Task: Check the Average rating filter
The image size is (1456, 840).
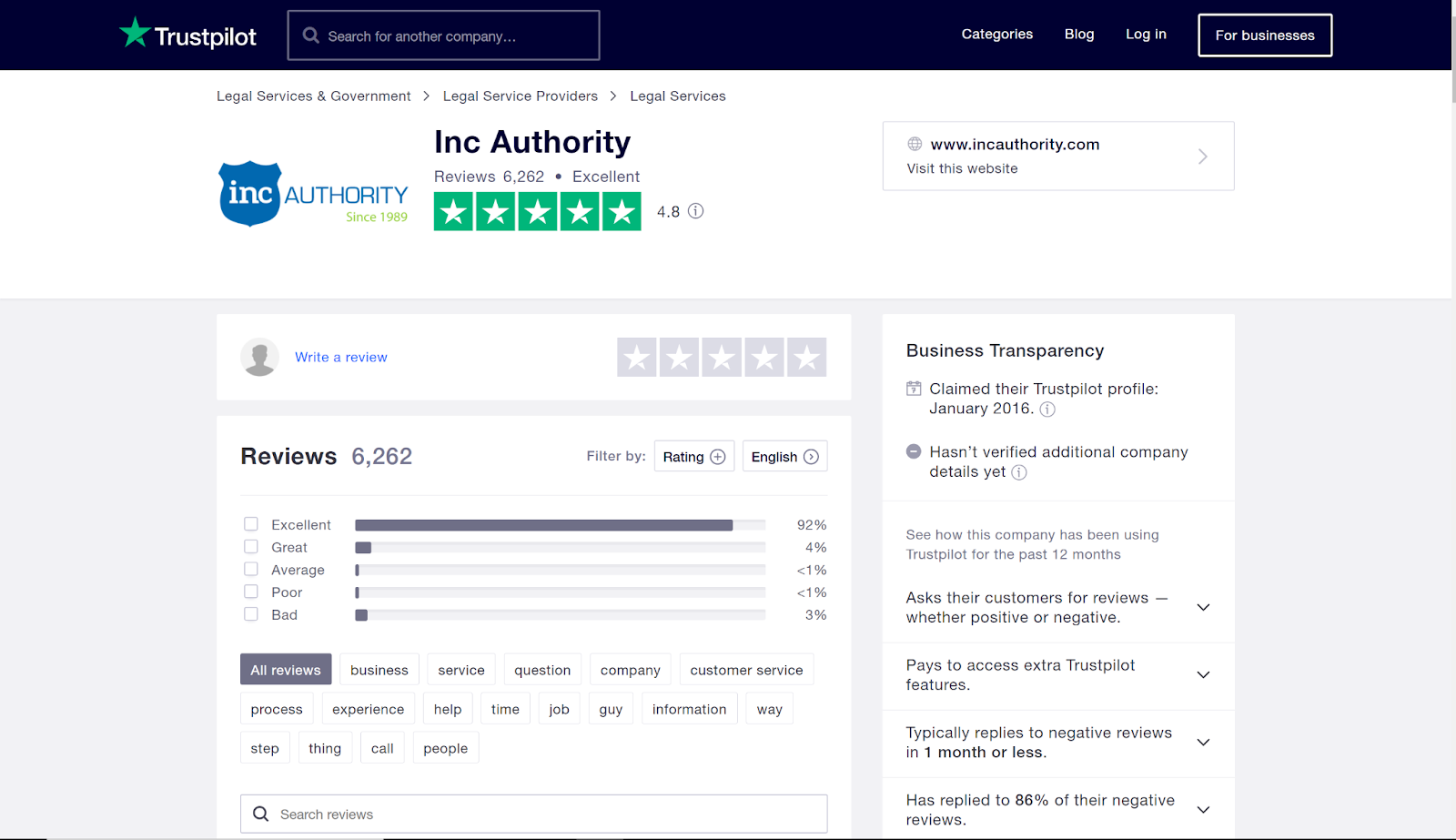Action: tap(251, 569)
